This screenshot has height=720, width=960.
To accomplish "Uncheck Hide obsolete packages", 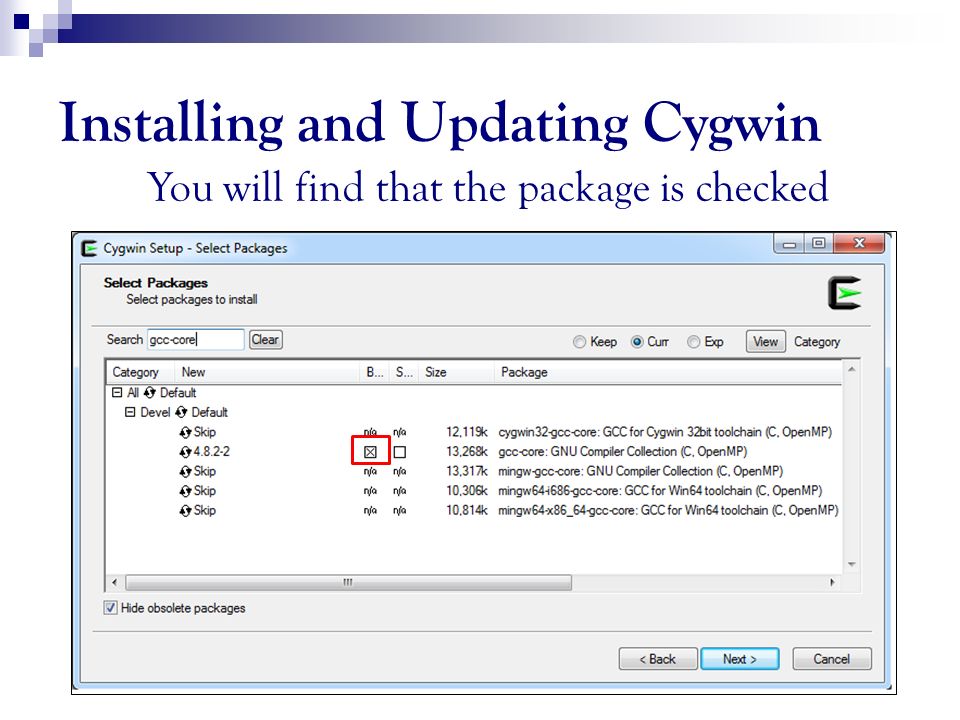I will point(110,608).
